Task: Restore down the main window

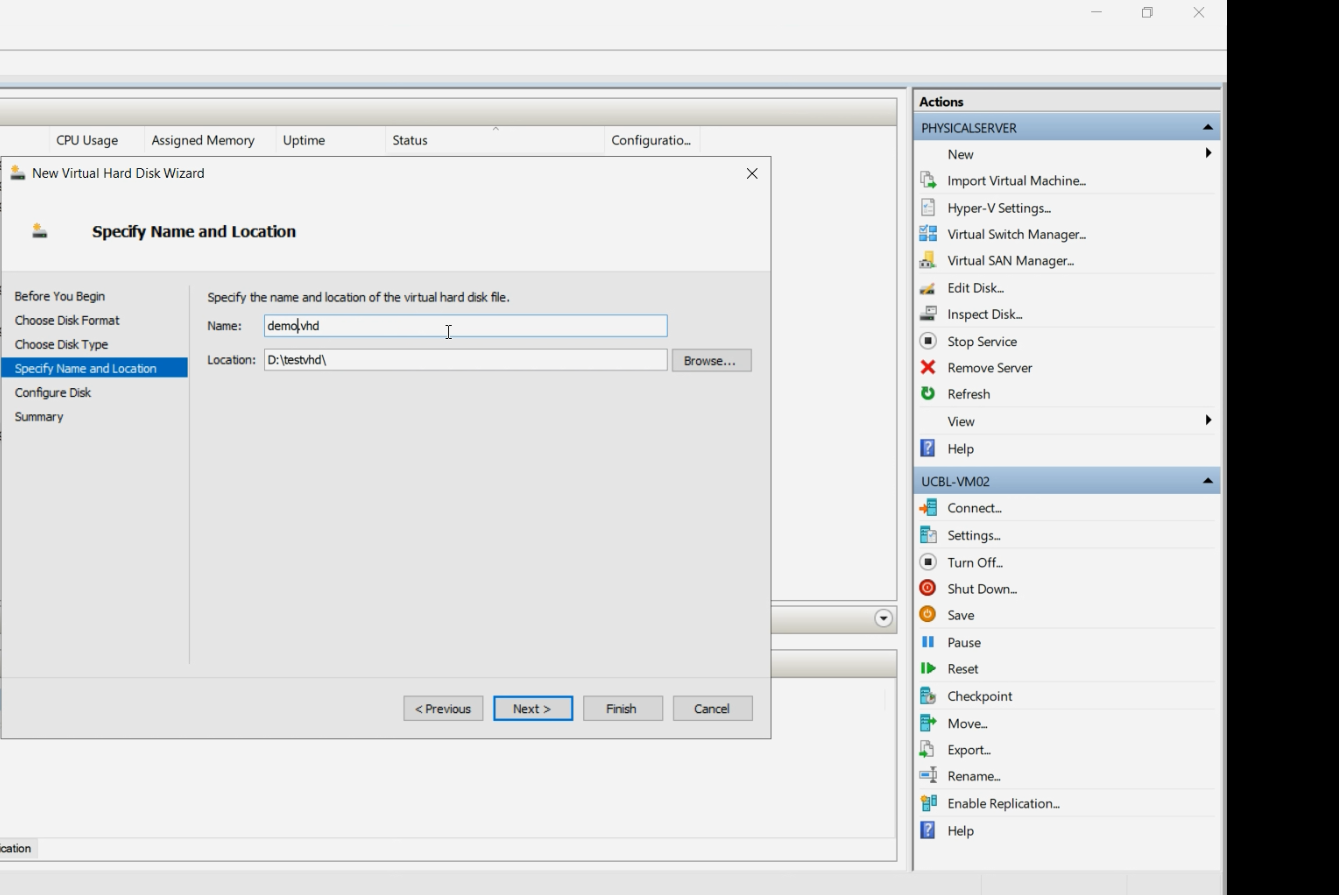Action: [x=1147, y=13]
